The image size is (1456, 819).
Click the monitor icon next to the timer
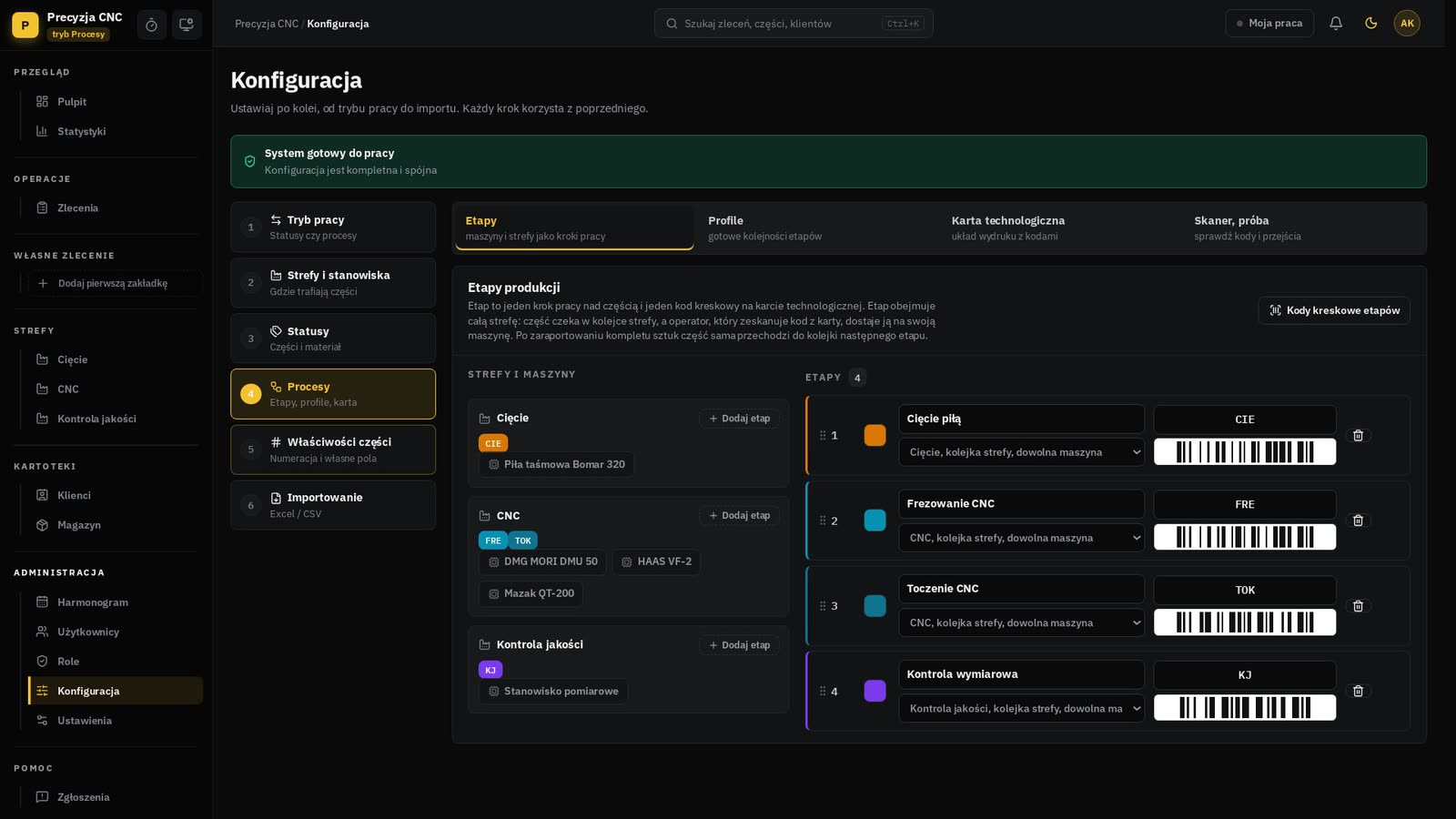pos(187,25)
